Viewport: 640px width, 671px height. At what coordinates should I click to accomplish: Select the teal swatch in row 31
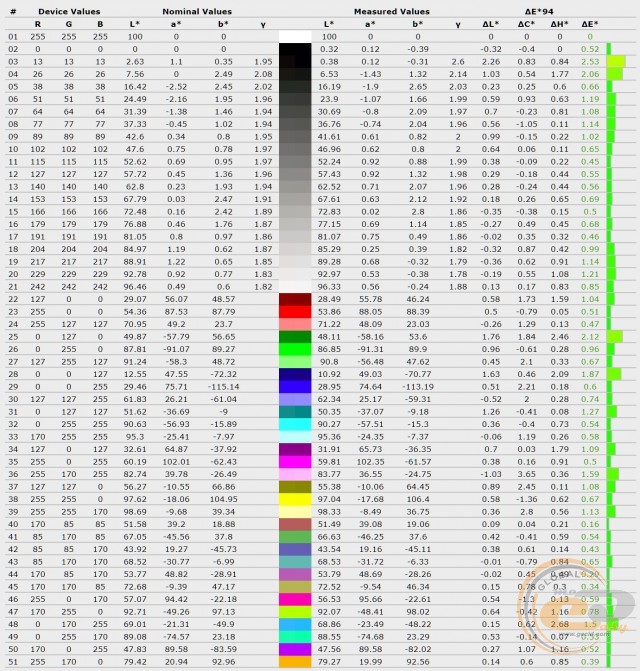[x=295, y=412]
